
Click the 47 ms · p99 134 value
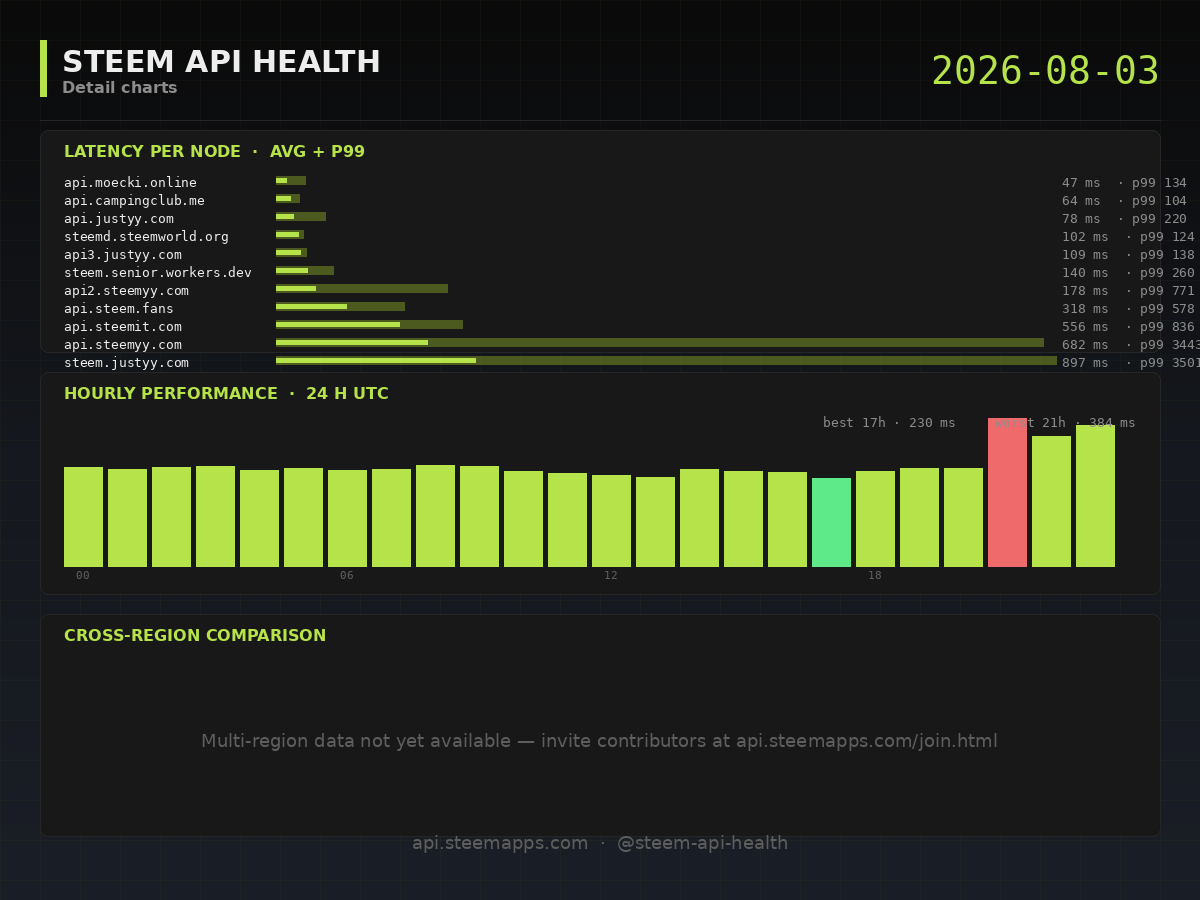pyautogui.click(x=1124, y=183)
